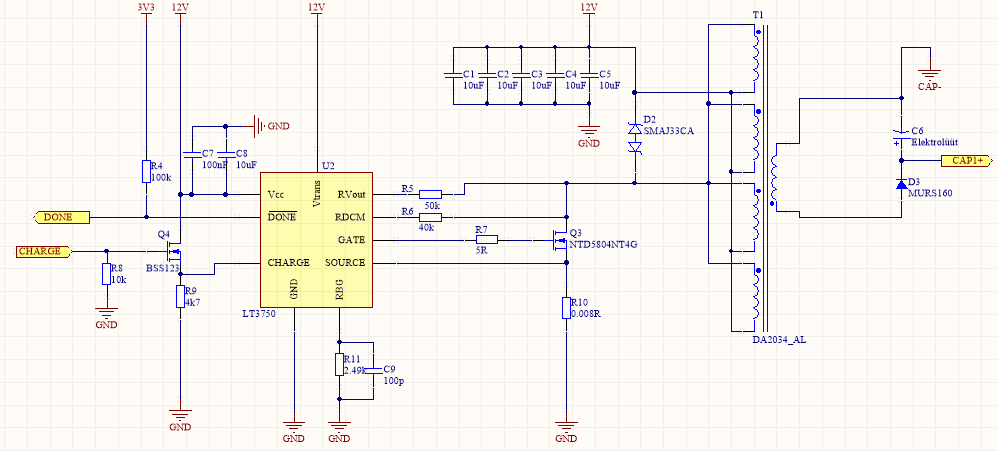Click the D3 MURS160 diode symbol
The height and width of the screenshot is (451, 998).
click(901, 184)
